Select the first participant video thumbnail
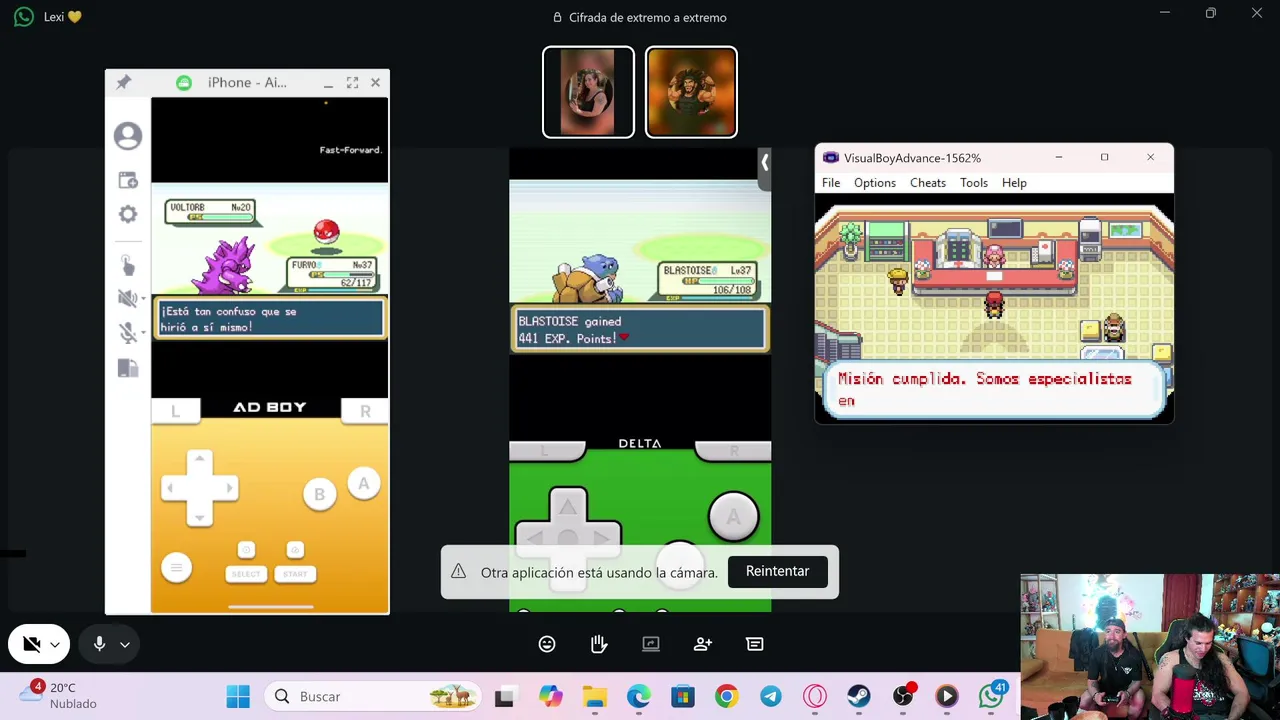This screenshot has width=1280, height=720. click(x=588, y=92)
